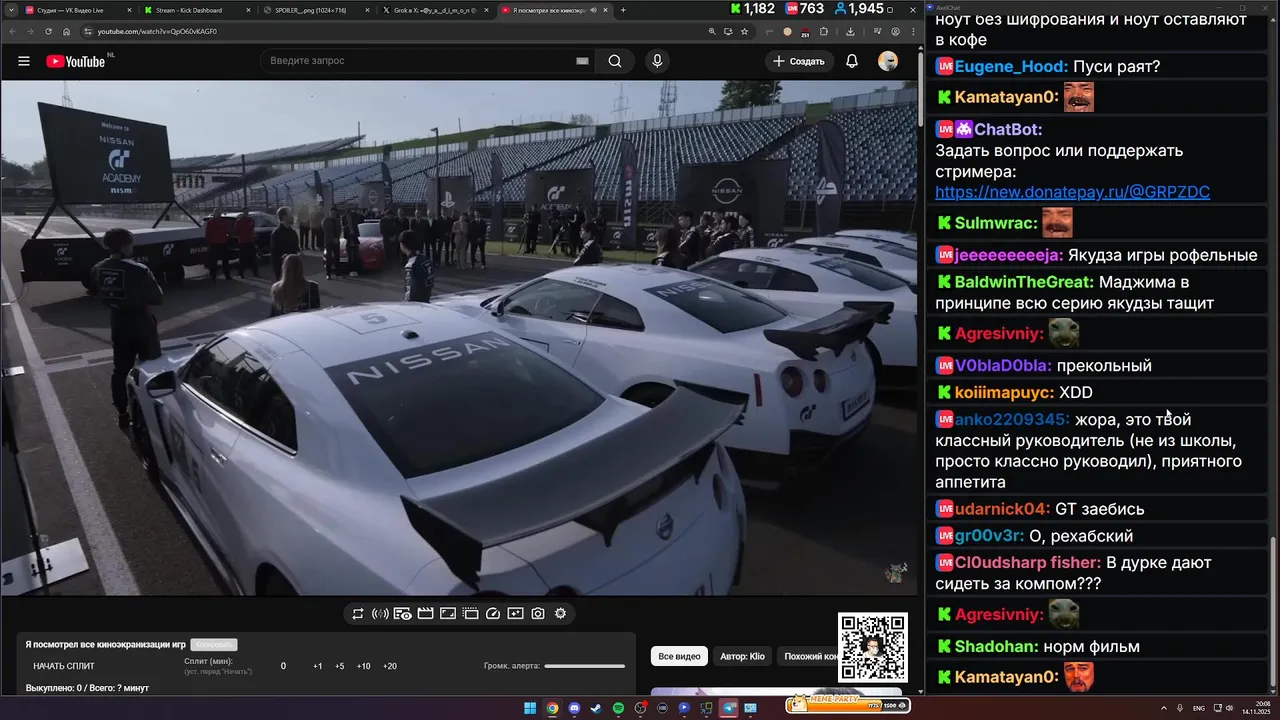Click the eye visibility icon in player toolbar
Viewport: 1280px width, 720px height.
click(402, 614)
